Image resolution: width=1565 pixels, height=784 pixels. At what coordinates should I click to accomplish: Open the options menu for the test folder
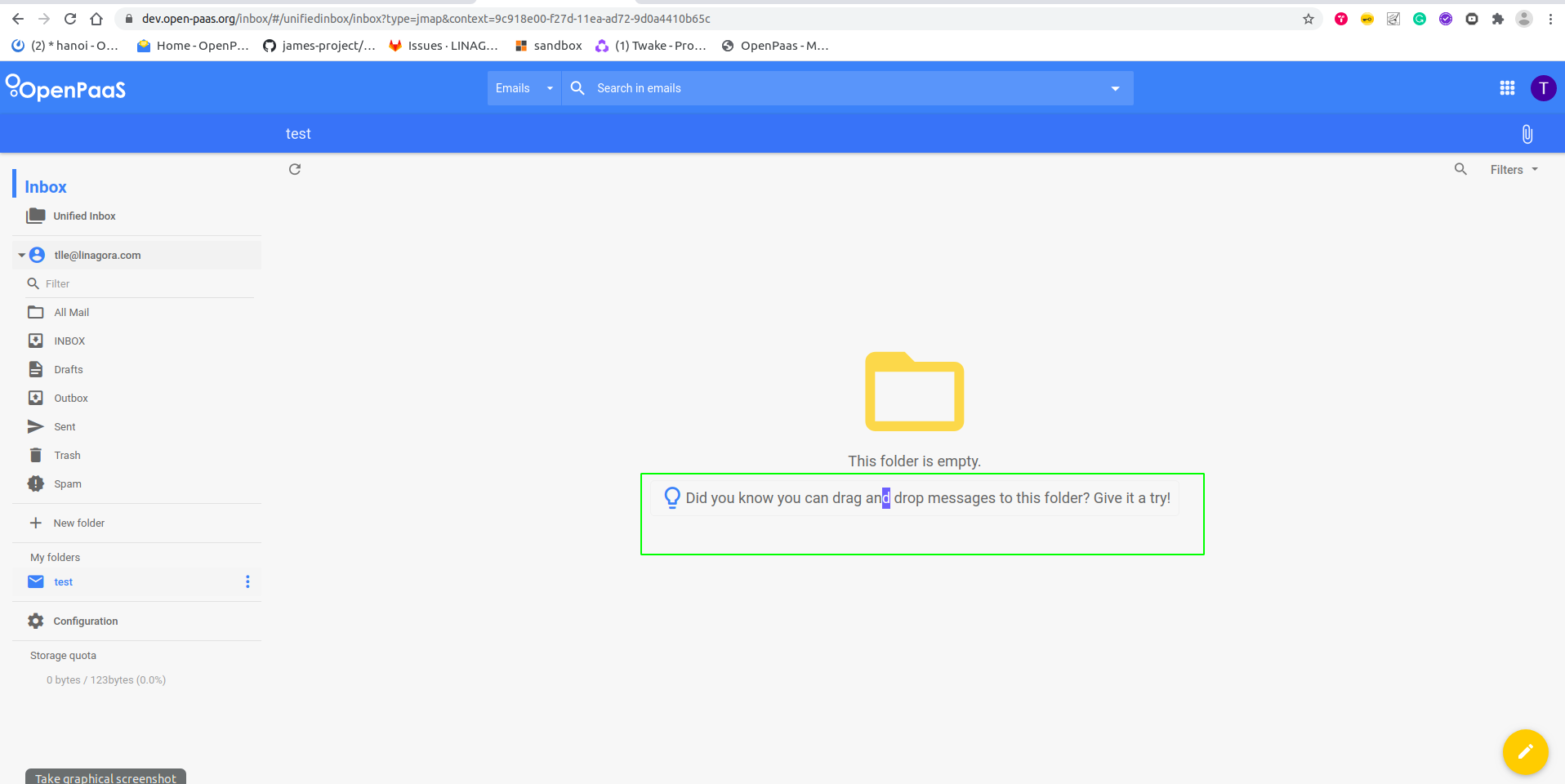[x=247, y=581]
